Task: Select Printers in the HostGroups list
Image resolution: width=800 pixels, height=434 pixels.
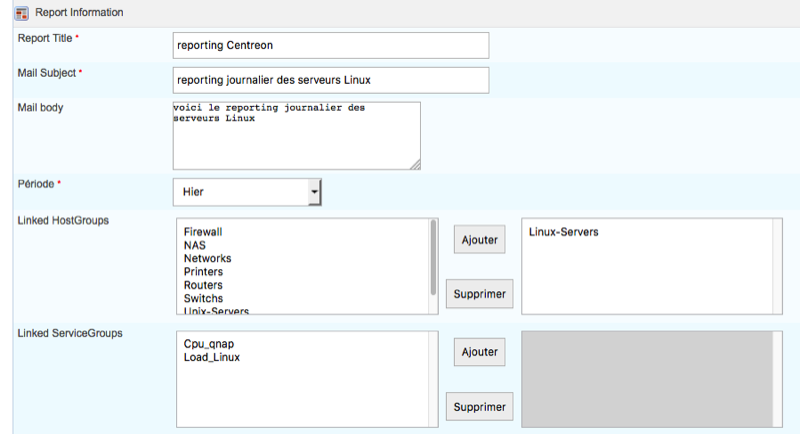Action: click(x=203, y=272)
